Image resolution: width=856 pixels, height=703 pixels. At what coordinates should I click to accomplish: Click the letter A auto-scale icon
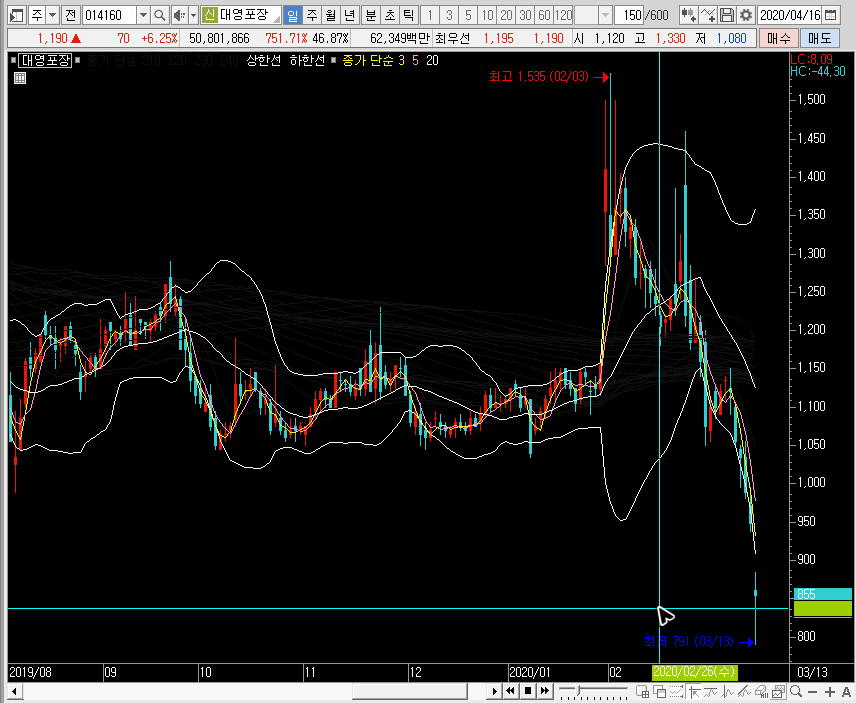coord(847,692)
